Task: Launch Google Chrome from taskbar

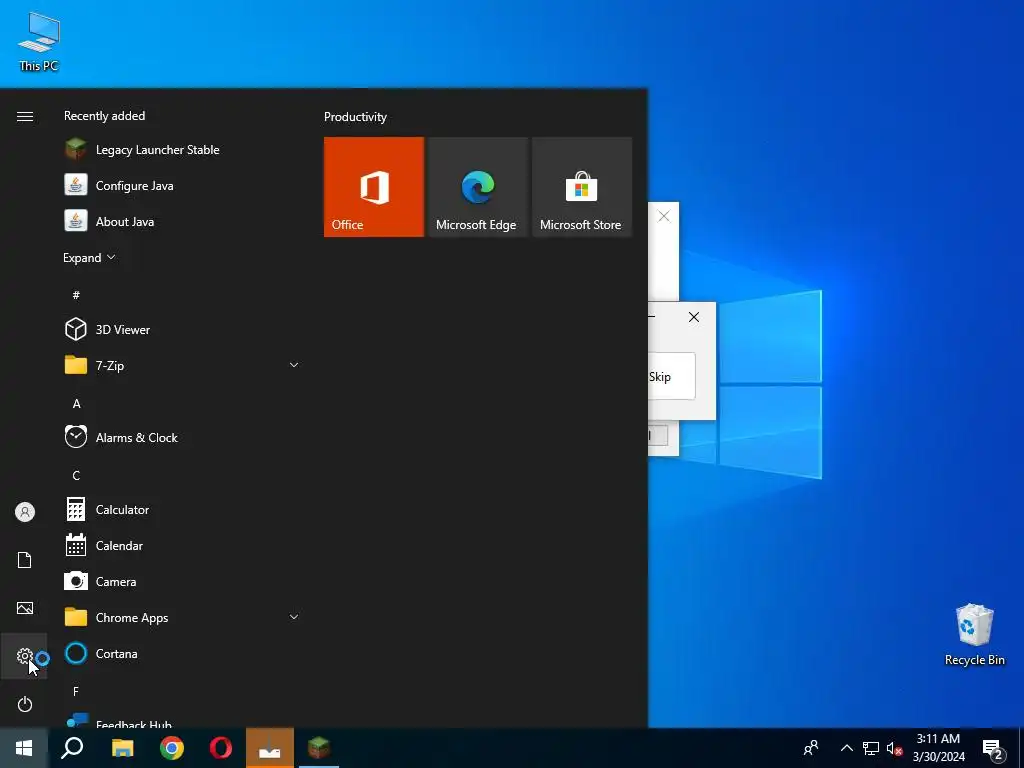Action: coord(172,748)
